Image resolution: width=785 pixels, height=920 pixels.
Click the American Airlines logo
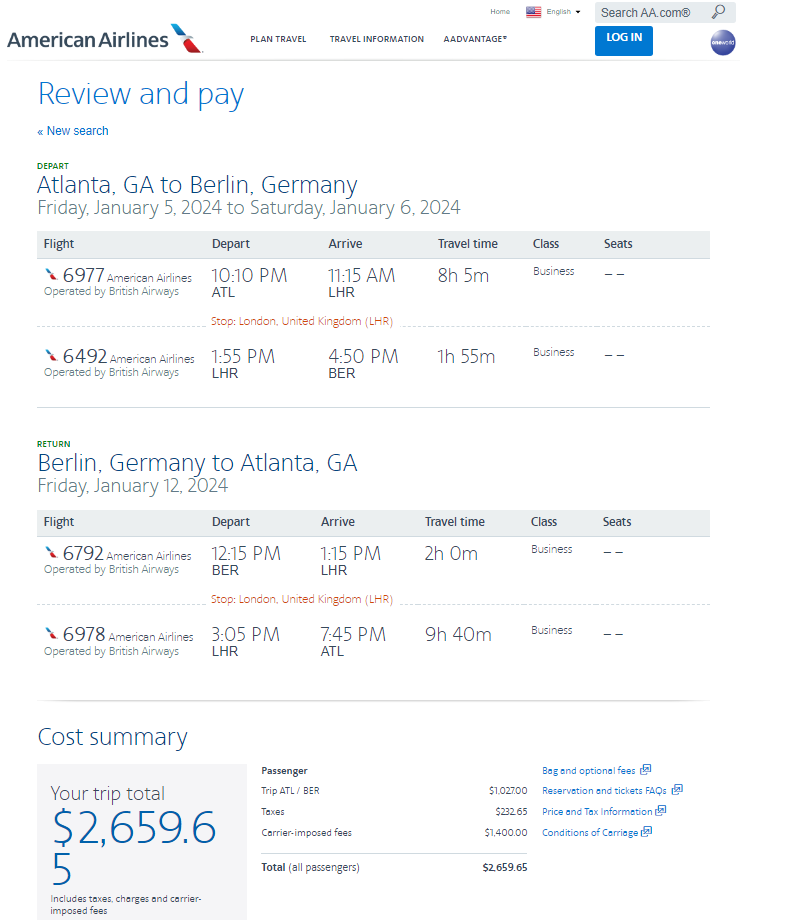105,39
